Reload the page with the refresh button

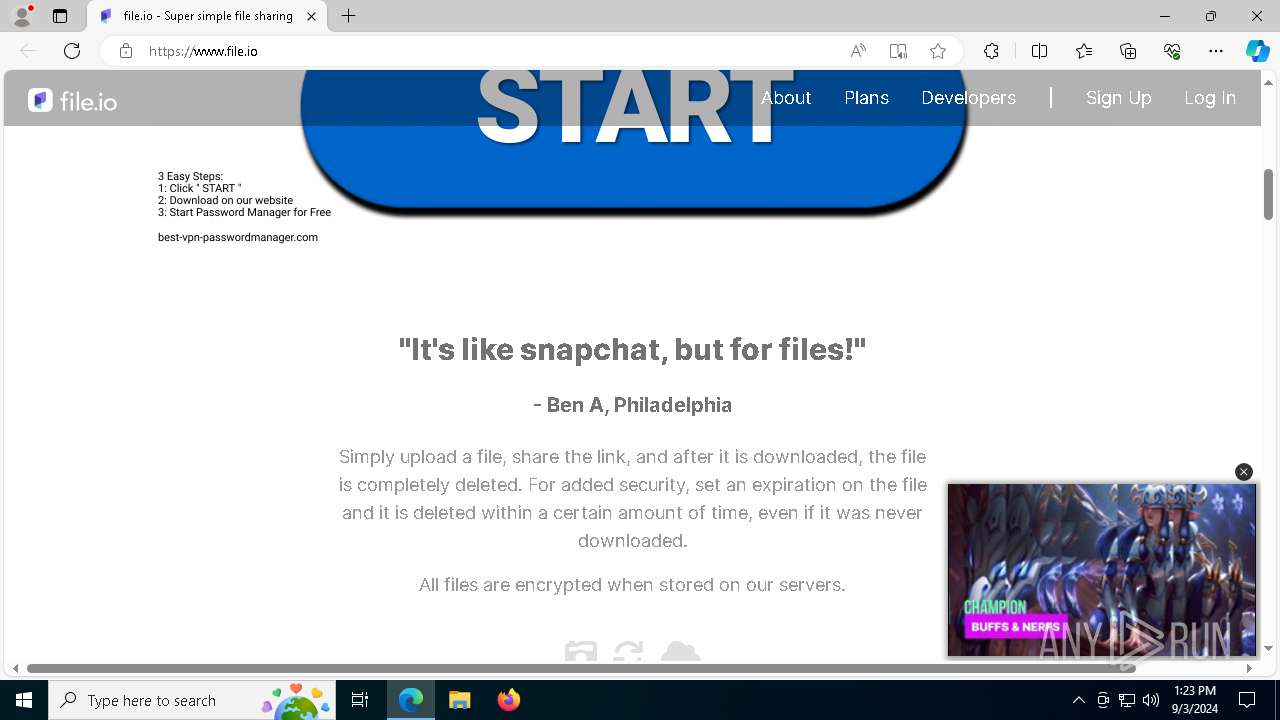tap(72, 51)
